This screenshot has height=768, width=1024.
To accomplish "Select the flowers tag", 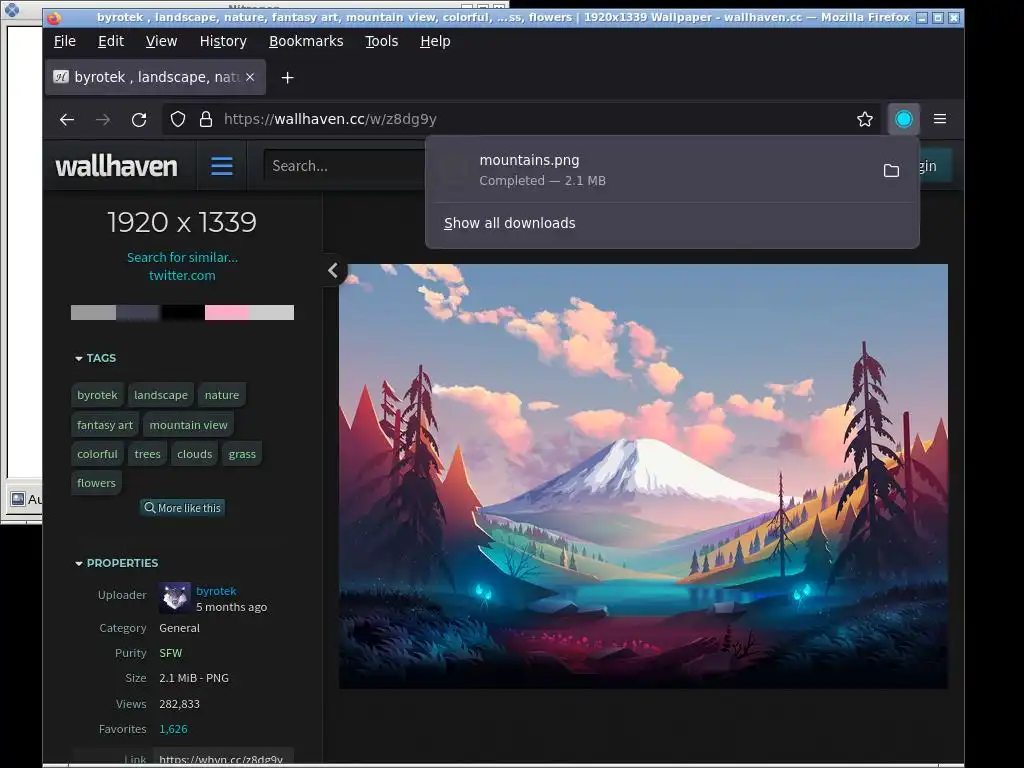I will coord(96,483).
